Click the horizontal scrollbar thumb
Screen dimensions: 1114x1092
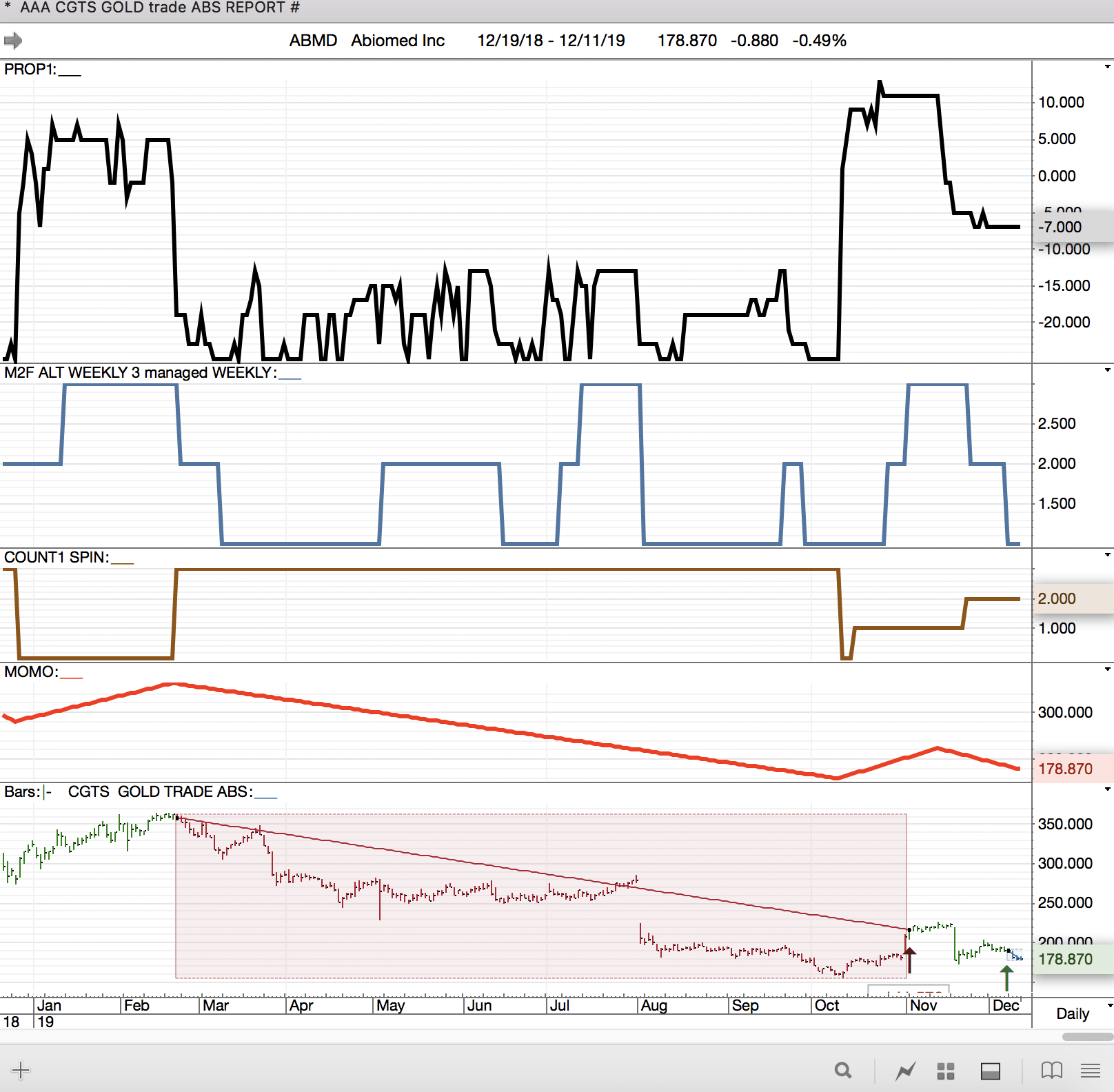1088,1036
